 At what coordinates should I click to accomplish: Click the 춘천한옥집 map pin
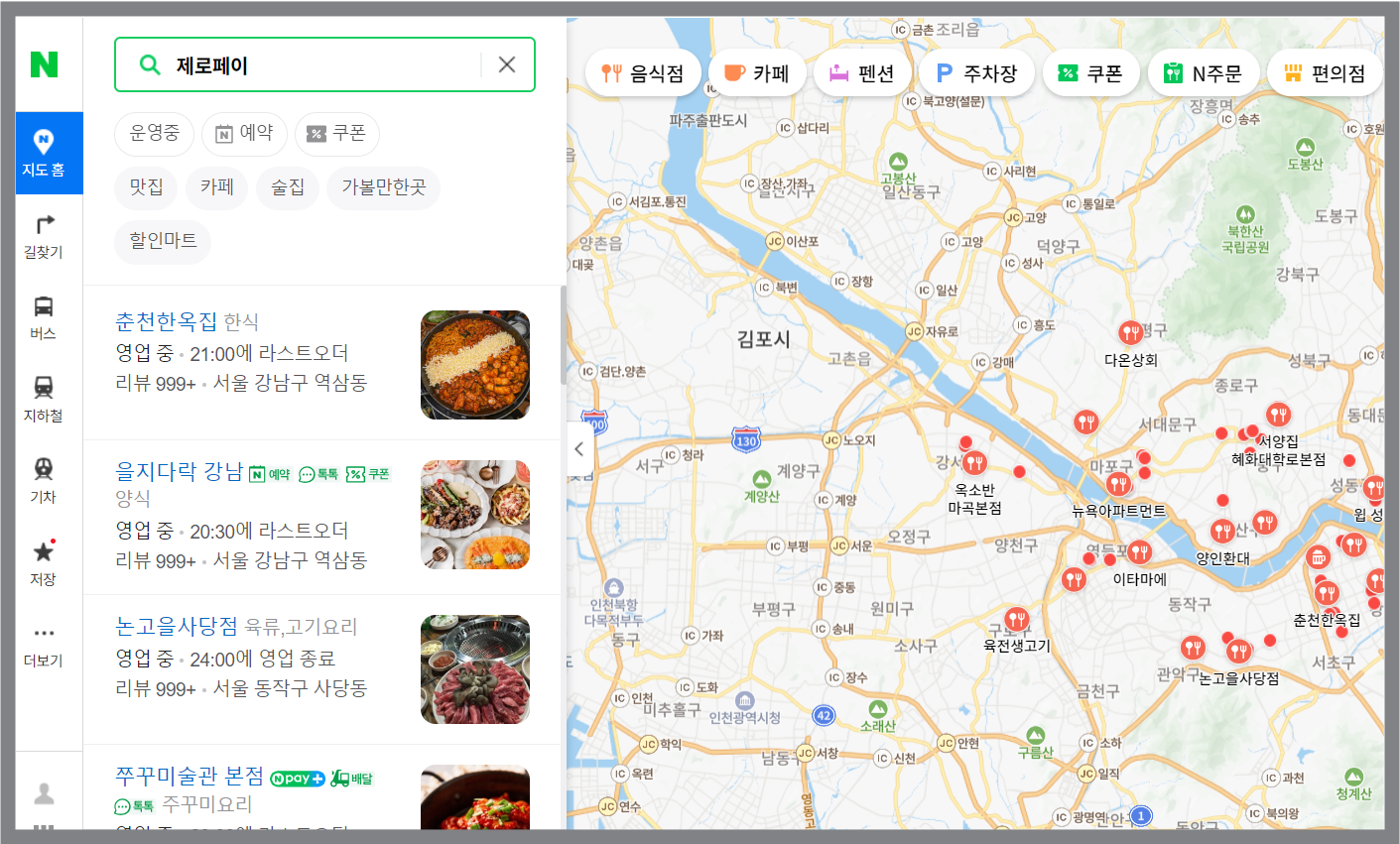[1328, 595]
